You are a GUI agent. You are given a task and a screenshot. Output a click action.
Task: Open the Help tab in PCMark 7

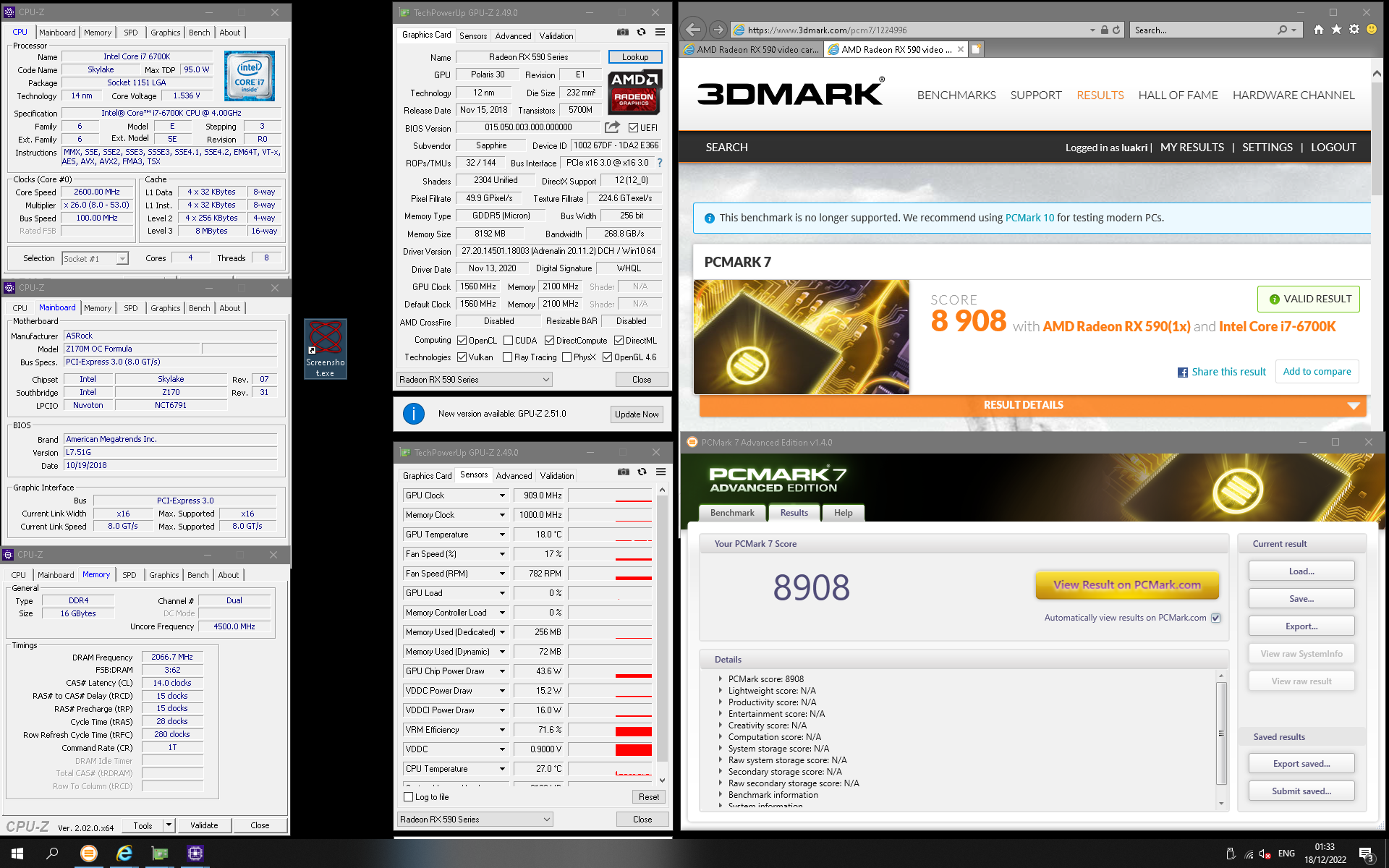843,513
